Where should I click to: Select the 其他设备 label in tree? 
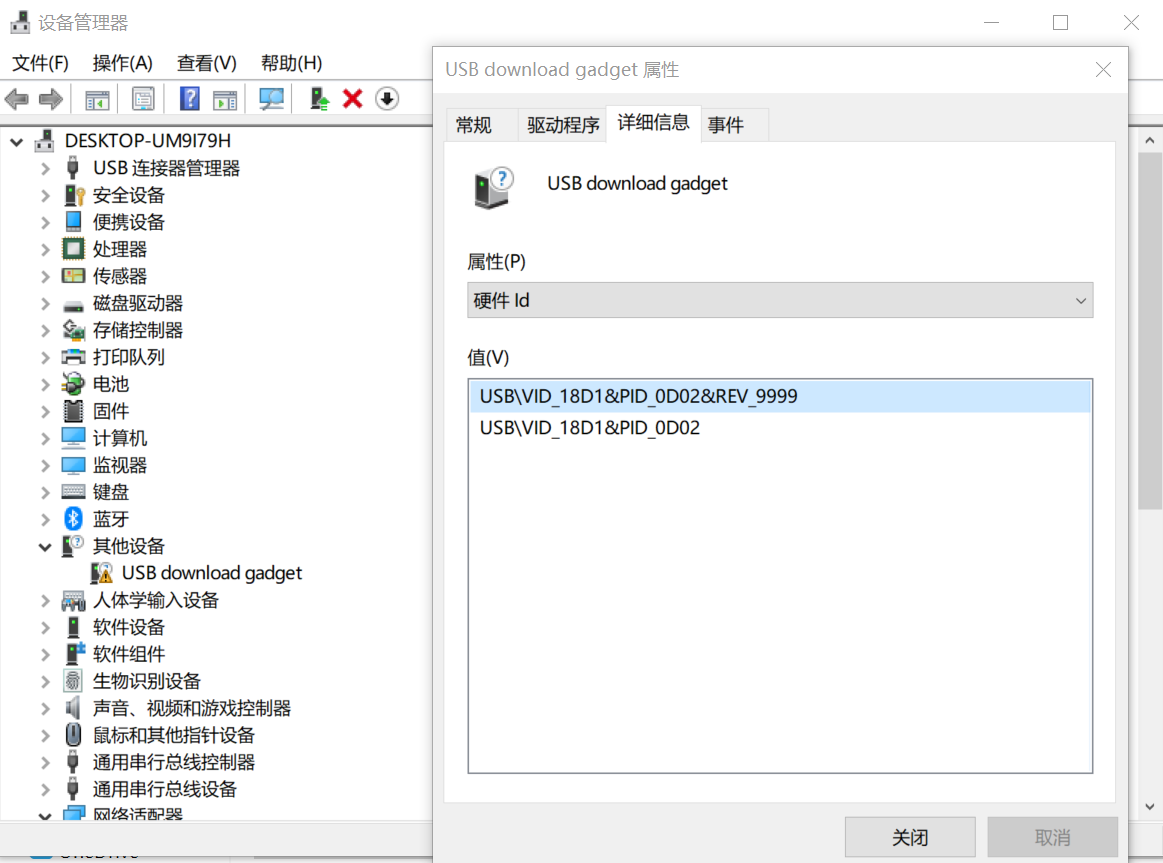pyautogui.click(x=128, y=546)
